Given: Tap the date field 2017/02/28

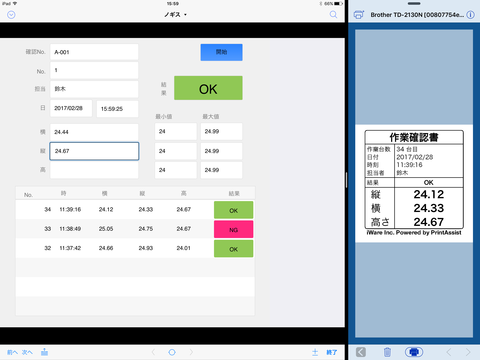Looking at the screenshot, I should click(71, 108).
